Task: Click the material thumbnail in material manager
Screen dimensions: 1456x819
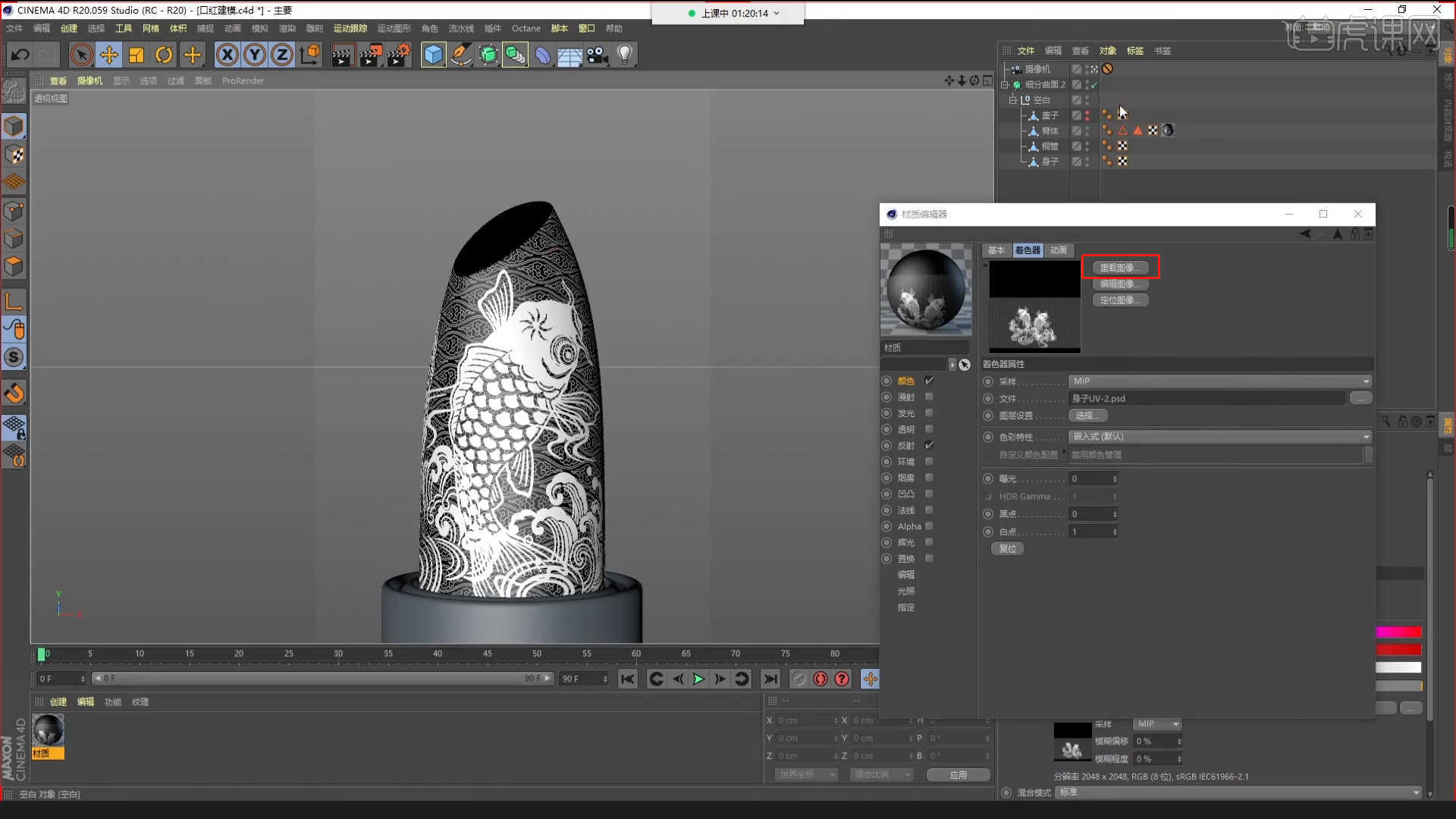Action: coord(48,730)
